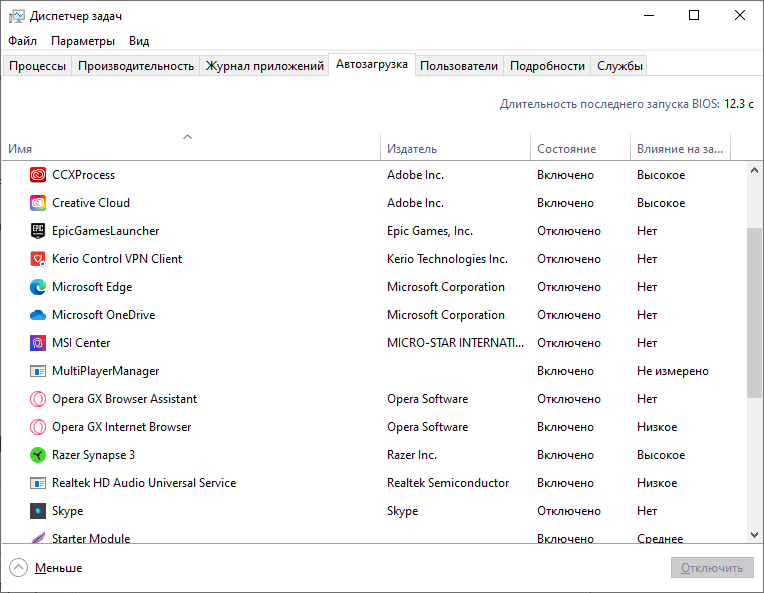This screenshot has height=593, width=764.
Task: Sort by the Имя column header
Action: point(191,146)
